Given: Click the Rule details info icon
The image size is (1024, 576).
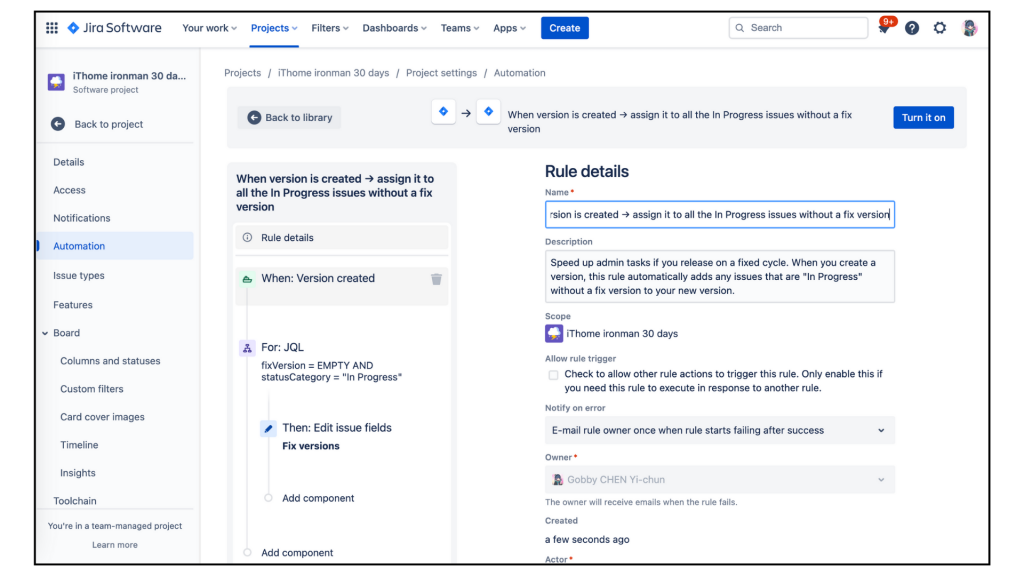Looking at the screenshot, I should 248,238.
